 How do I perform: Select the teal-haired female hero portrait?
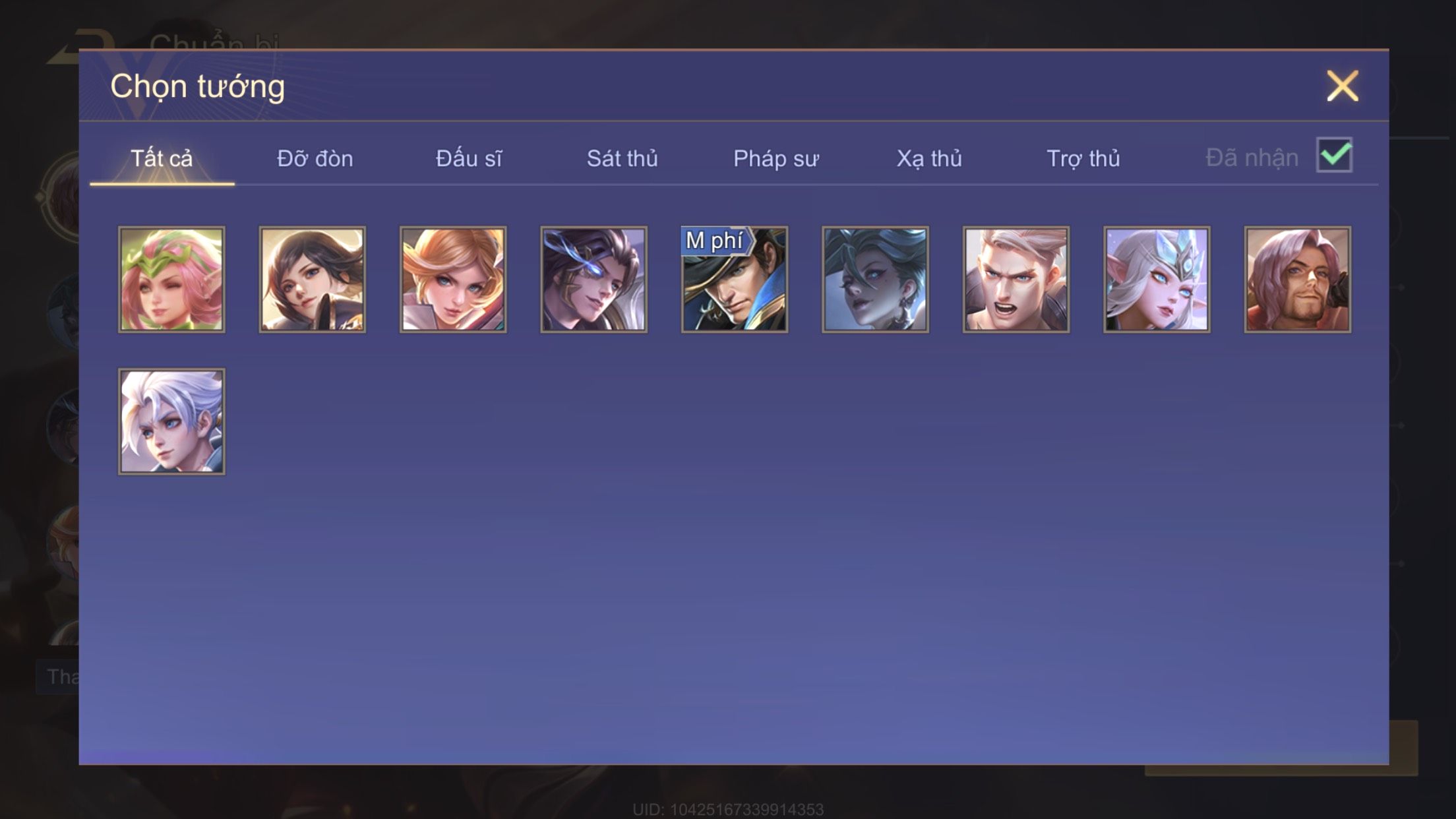(875, 280)
